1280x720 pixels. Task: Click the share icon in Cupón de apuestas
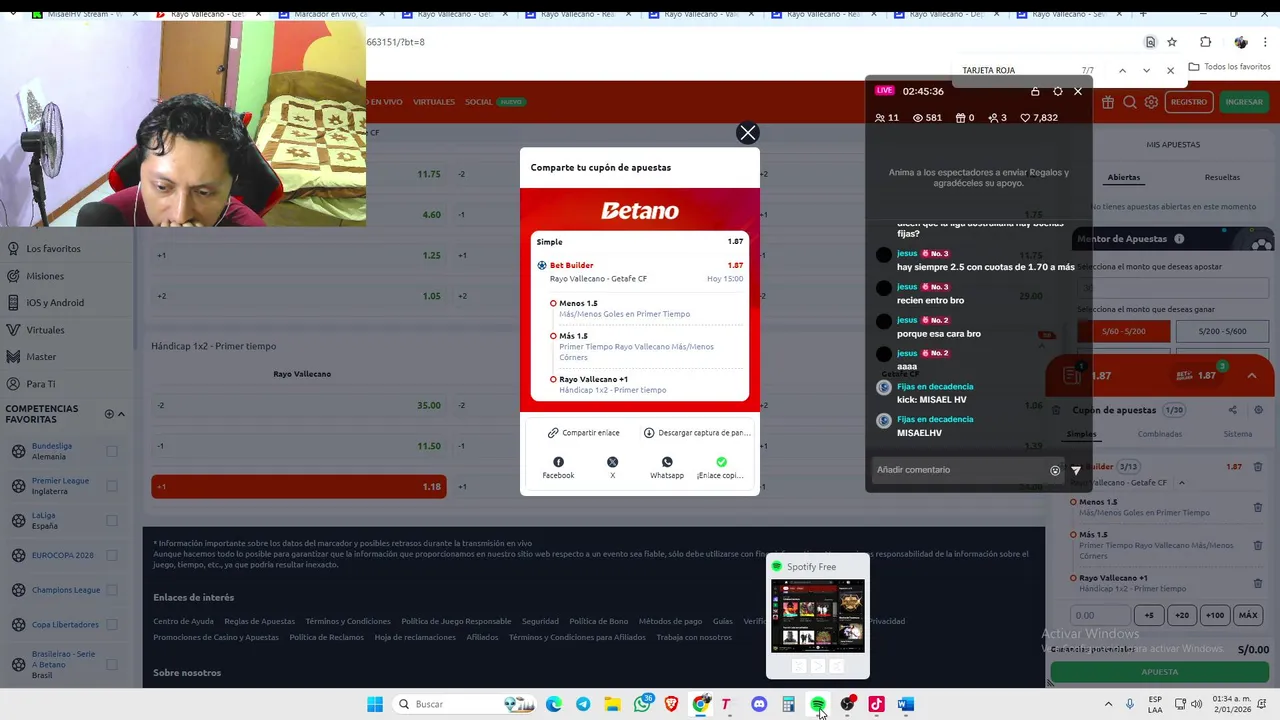[1232, 410]
